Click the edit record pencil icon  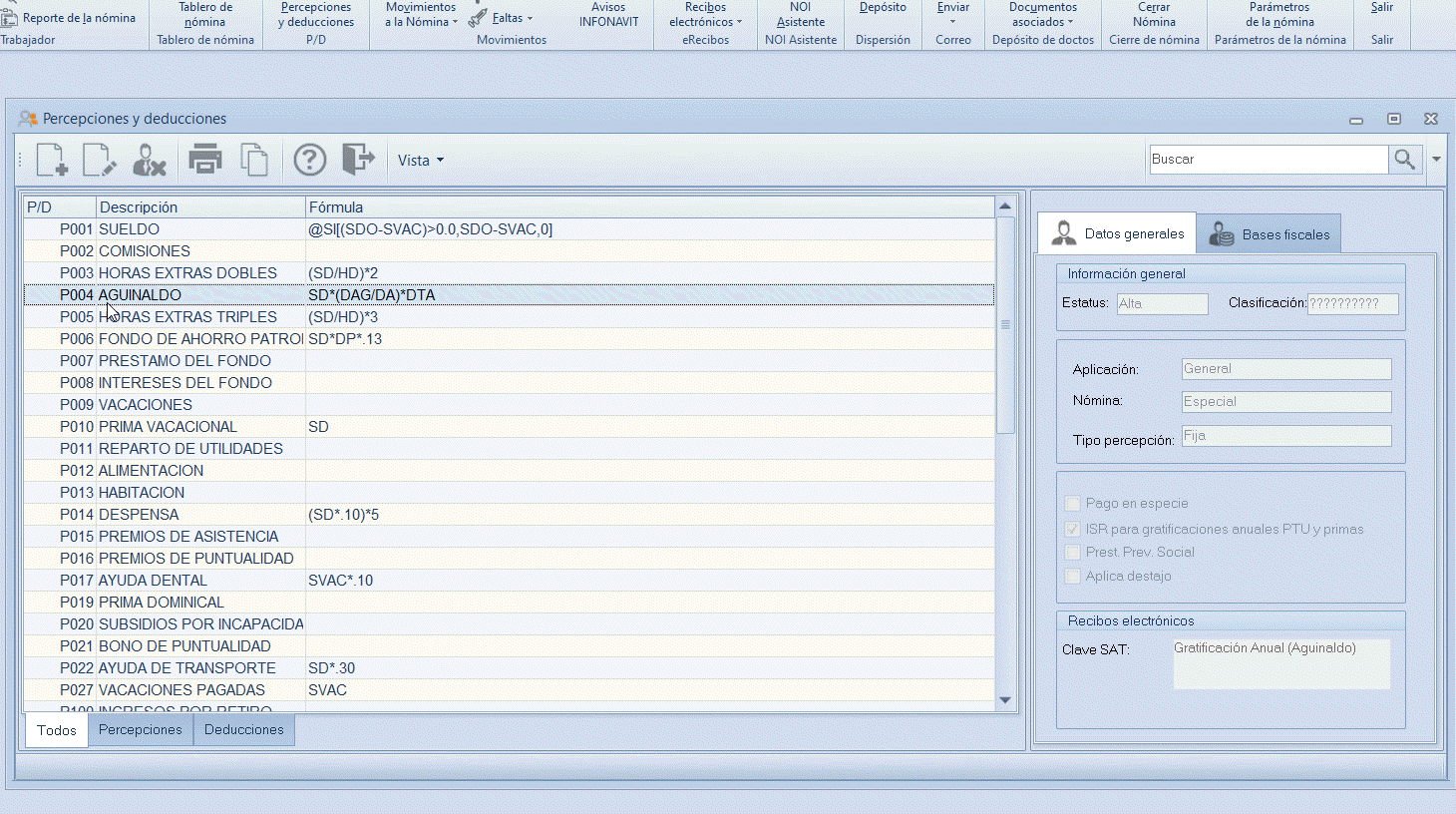click(100, 160)
